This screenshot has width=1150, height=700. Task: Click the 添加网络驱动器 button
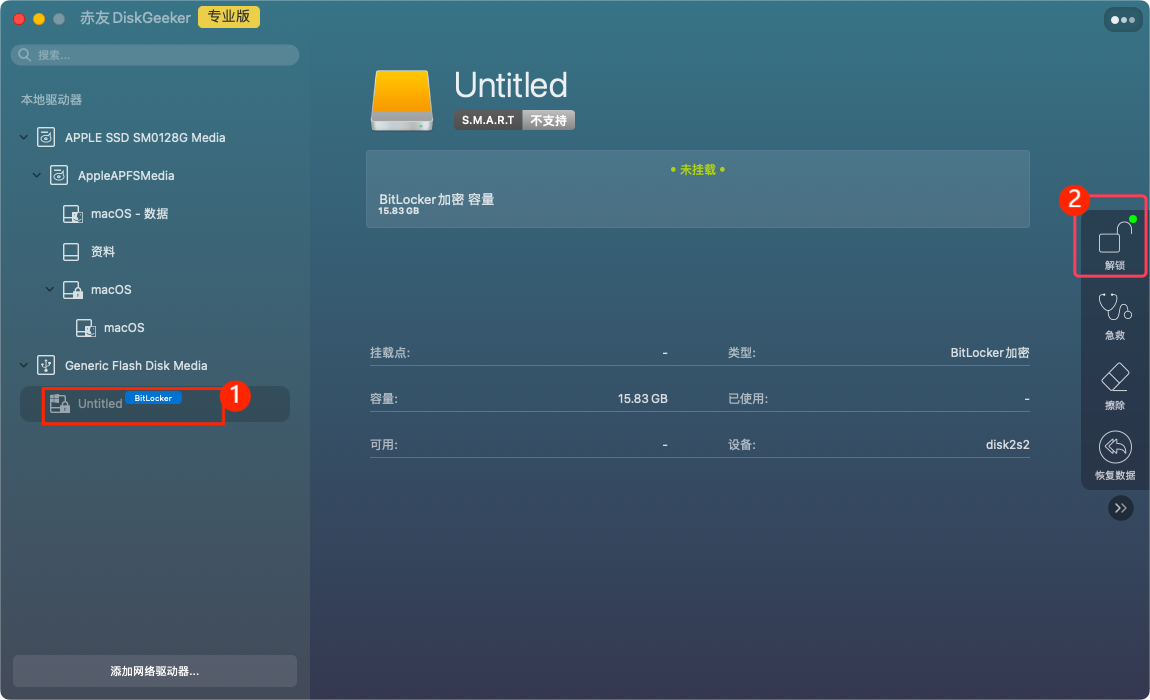point(154,671)
